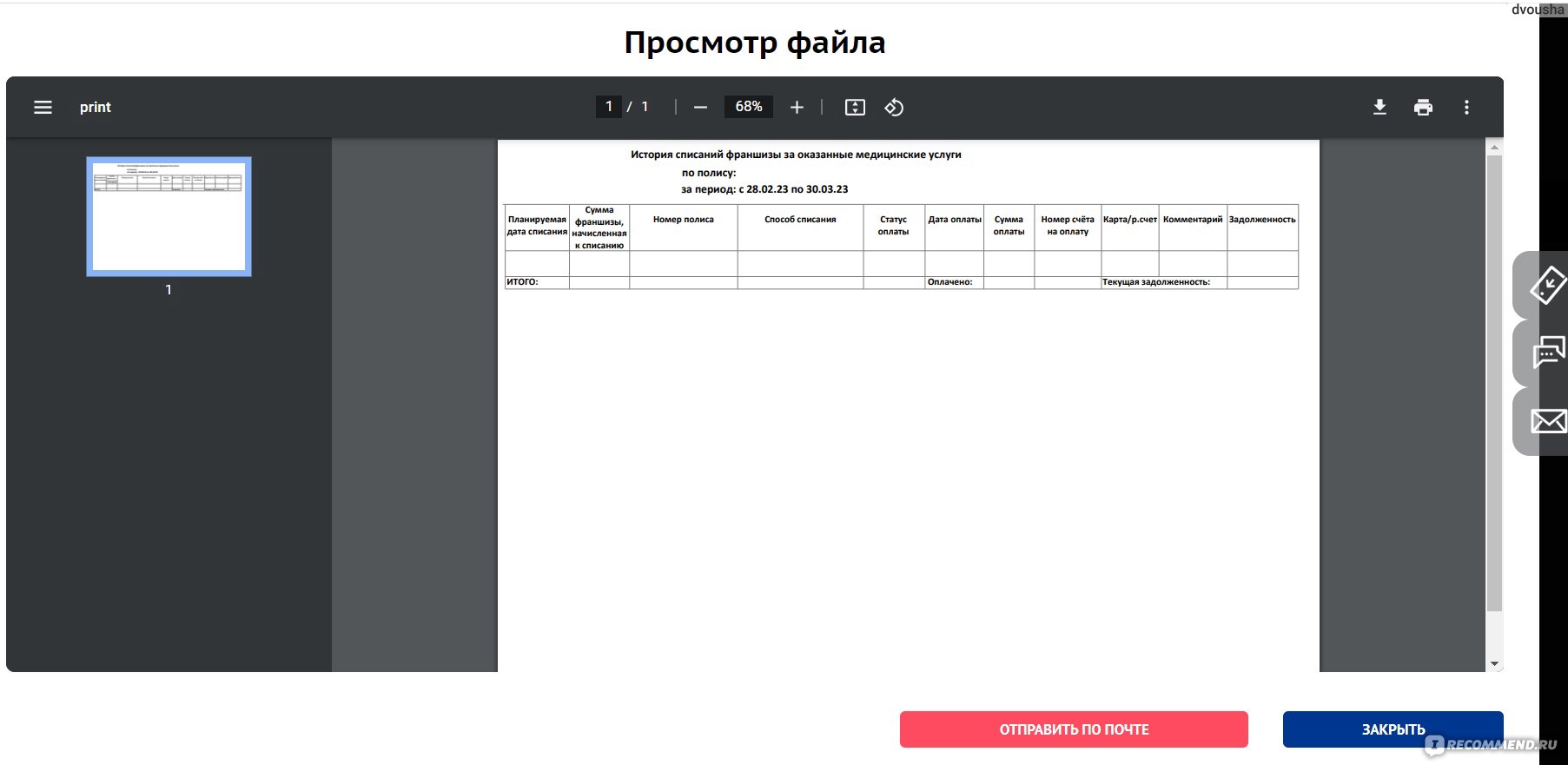
Task: Toggle the PDF sidebar hamburger menu
Action: (43, 107)
